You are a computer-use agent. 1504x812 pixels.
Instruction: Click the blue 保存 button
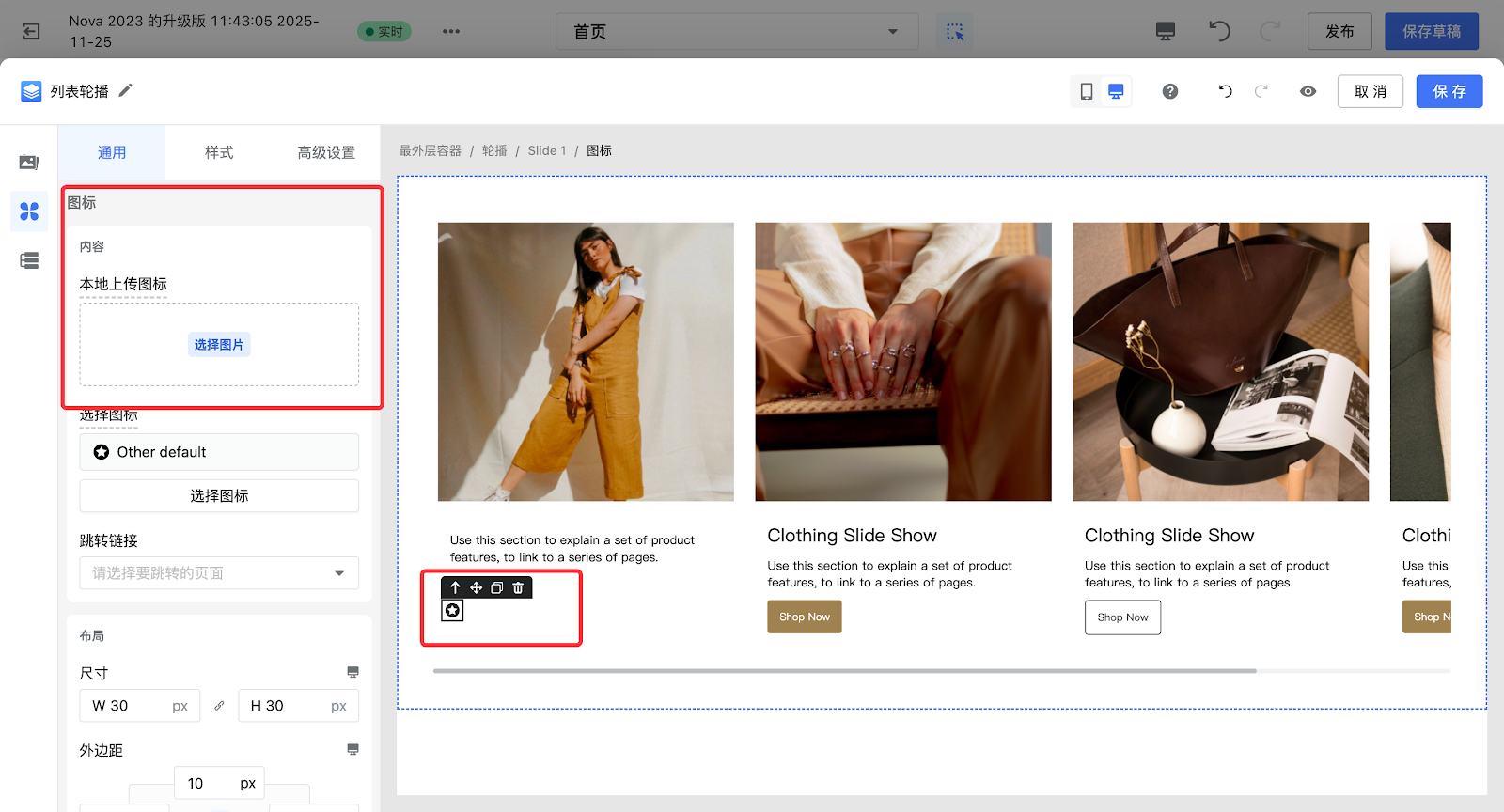click(x=1449, y=91)
